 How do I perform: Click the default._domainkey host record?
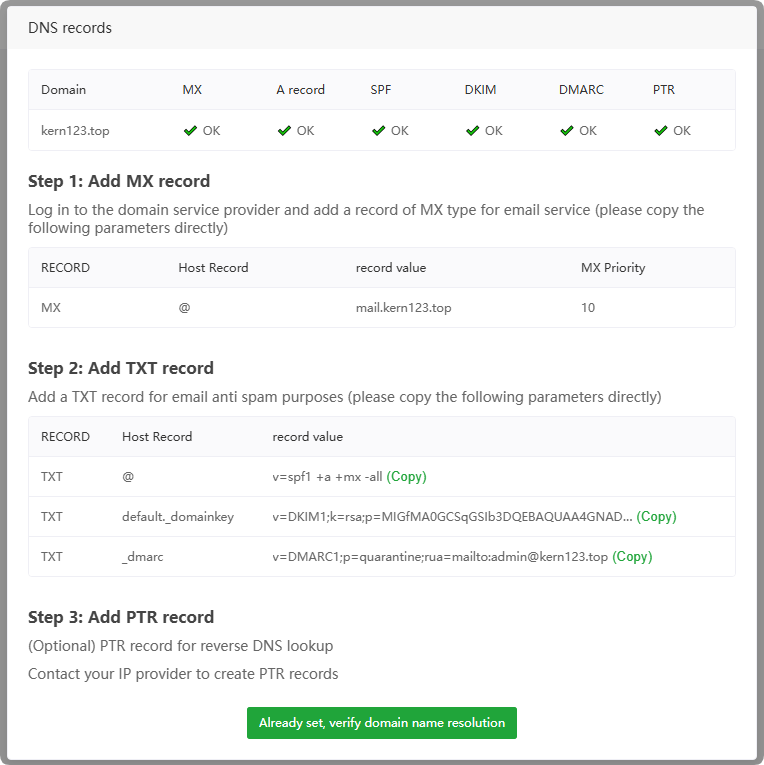pos(178,517)
